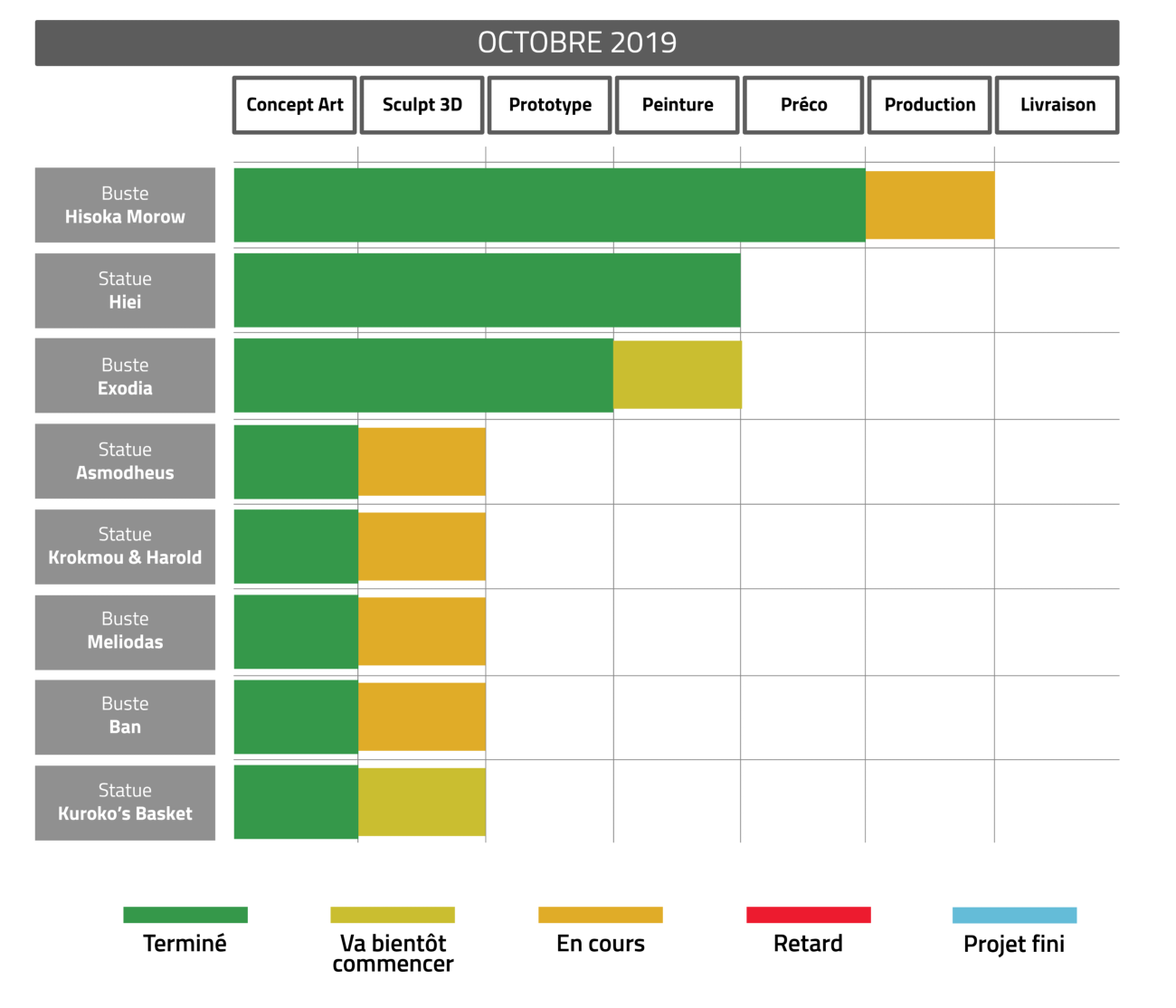Click the Préco column header
Viewport: 1176px width, 1008px height.
[803, 105]
